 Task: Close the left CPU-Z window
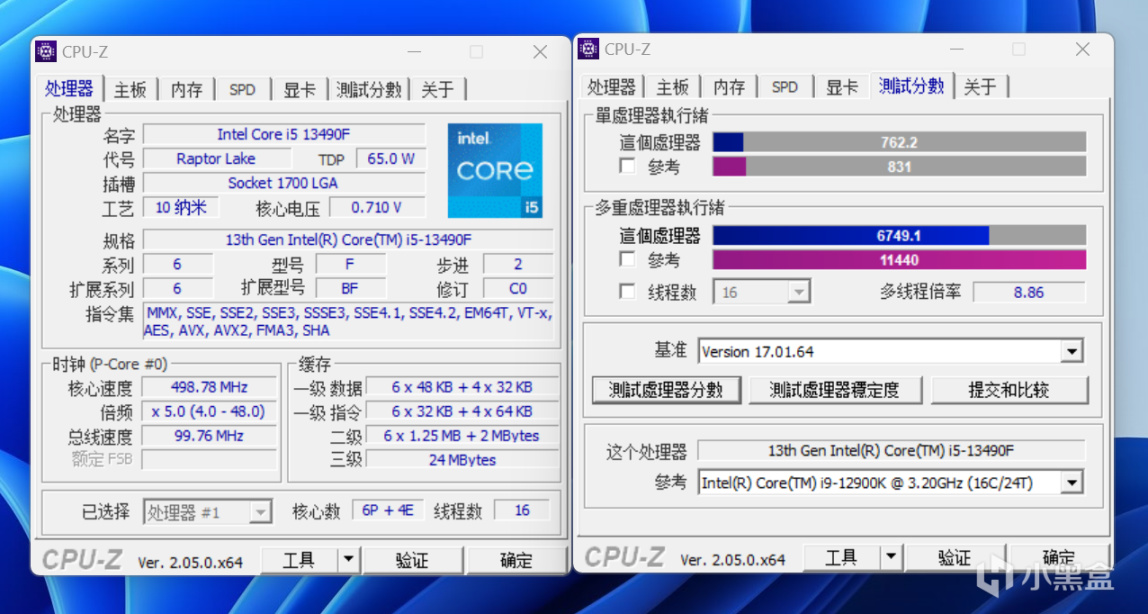click(540, 52)
